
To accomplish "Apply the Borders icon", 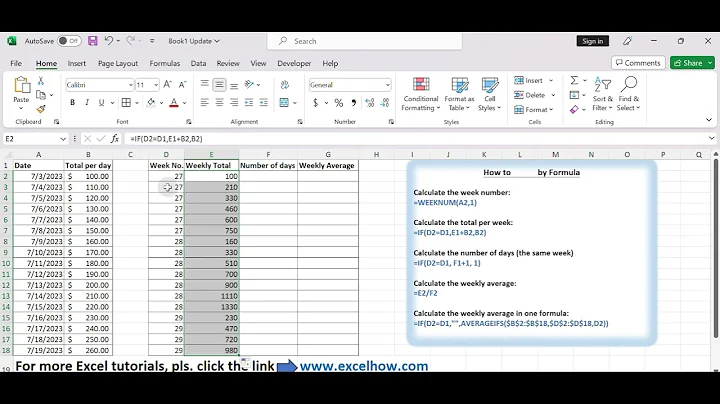I will pos(126,102).
